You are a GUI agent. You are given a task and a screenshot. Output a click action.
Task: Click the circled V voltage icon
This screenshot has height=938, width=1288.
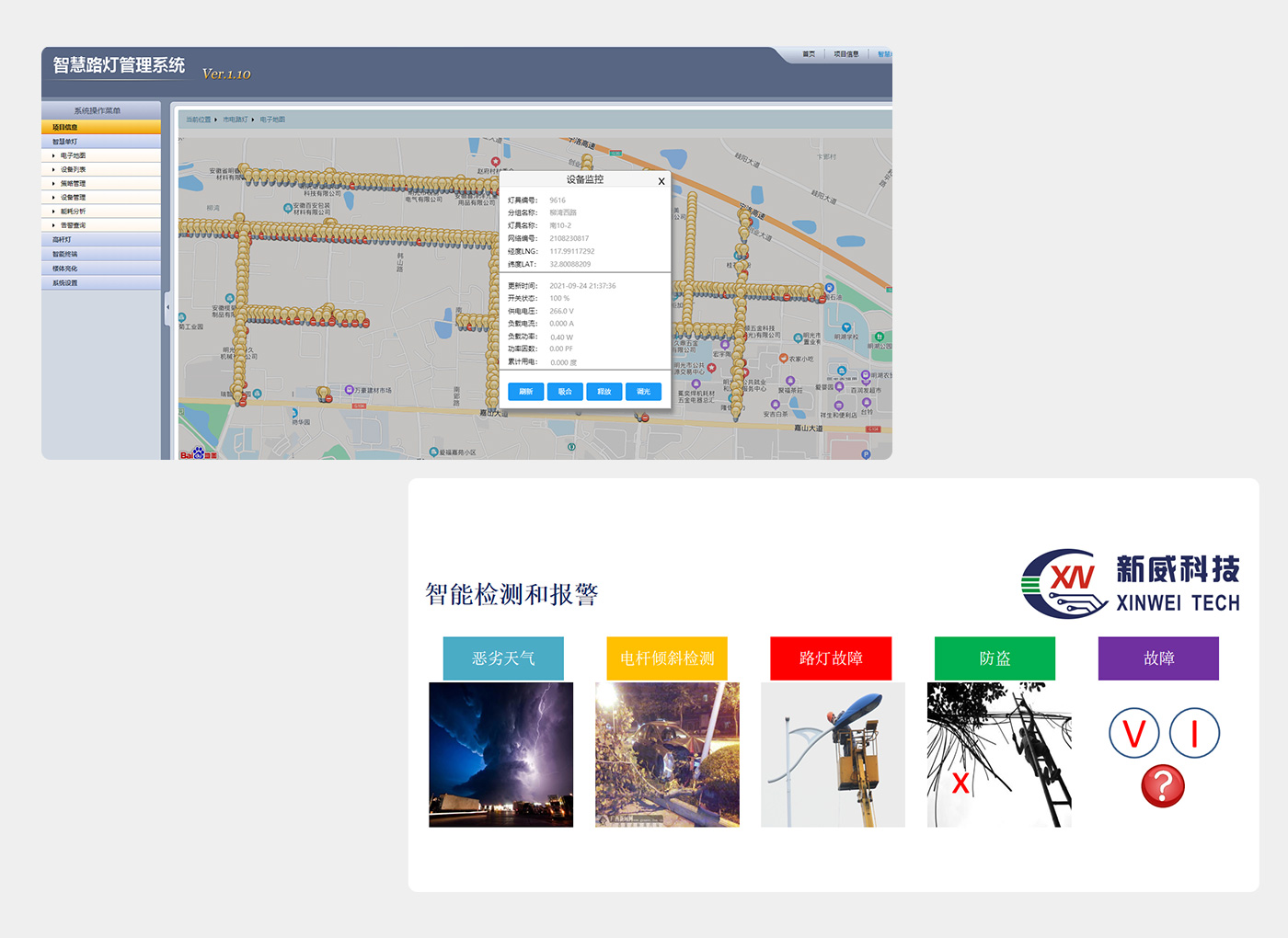point(1133,734)
